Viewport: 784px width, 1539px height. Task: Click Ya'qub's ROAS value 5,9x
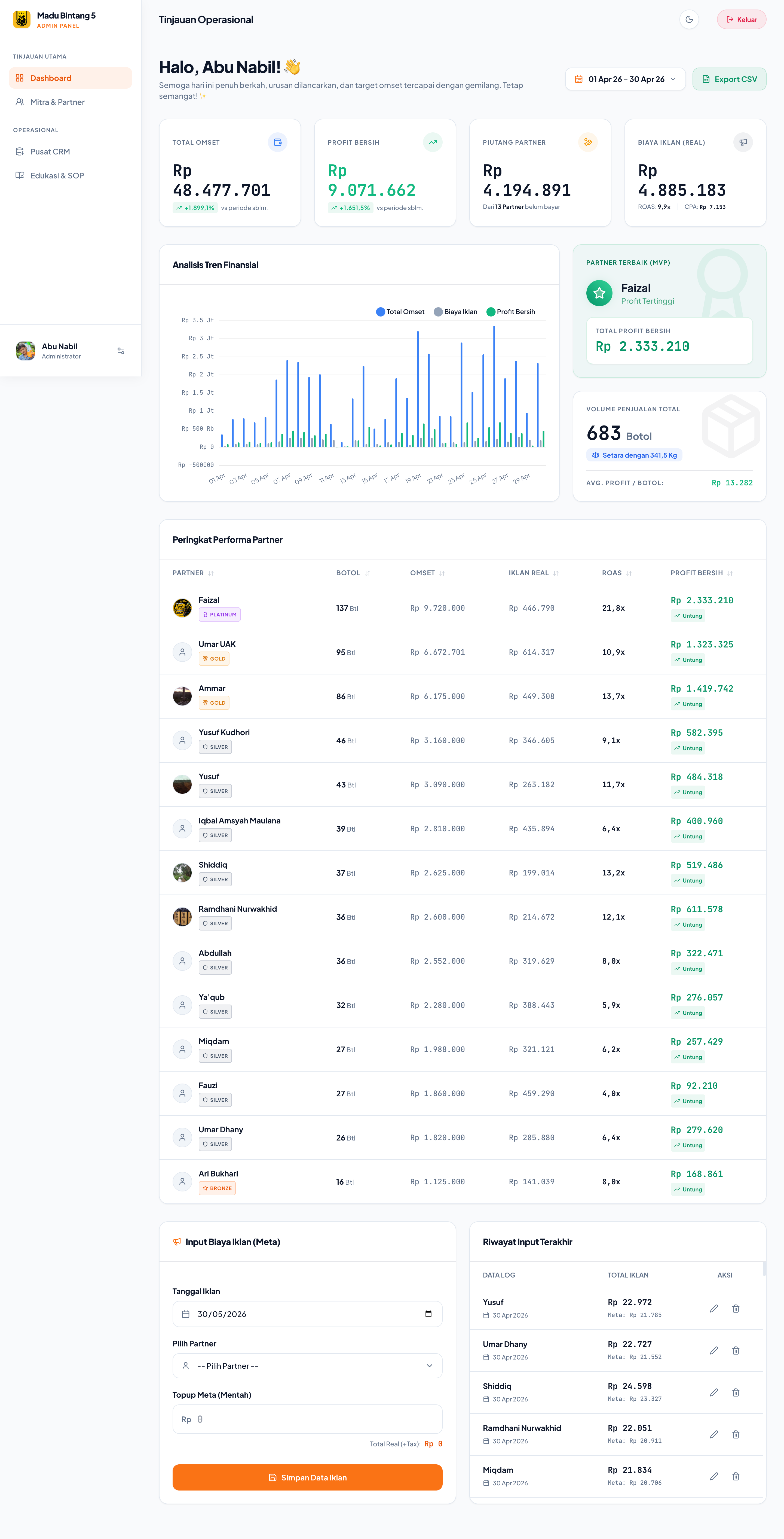(611, 1005)
